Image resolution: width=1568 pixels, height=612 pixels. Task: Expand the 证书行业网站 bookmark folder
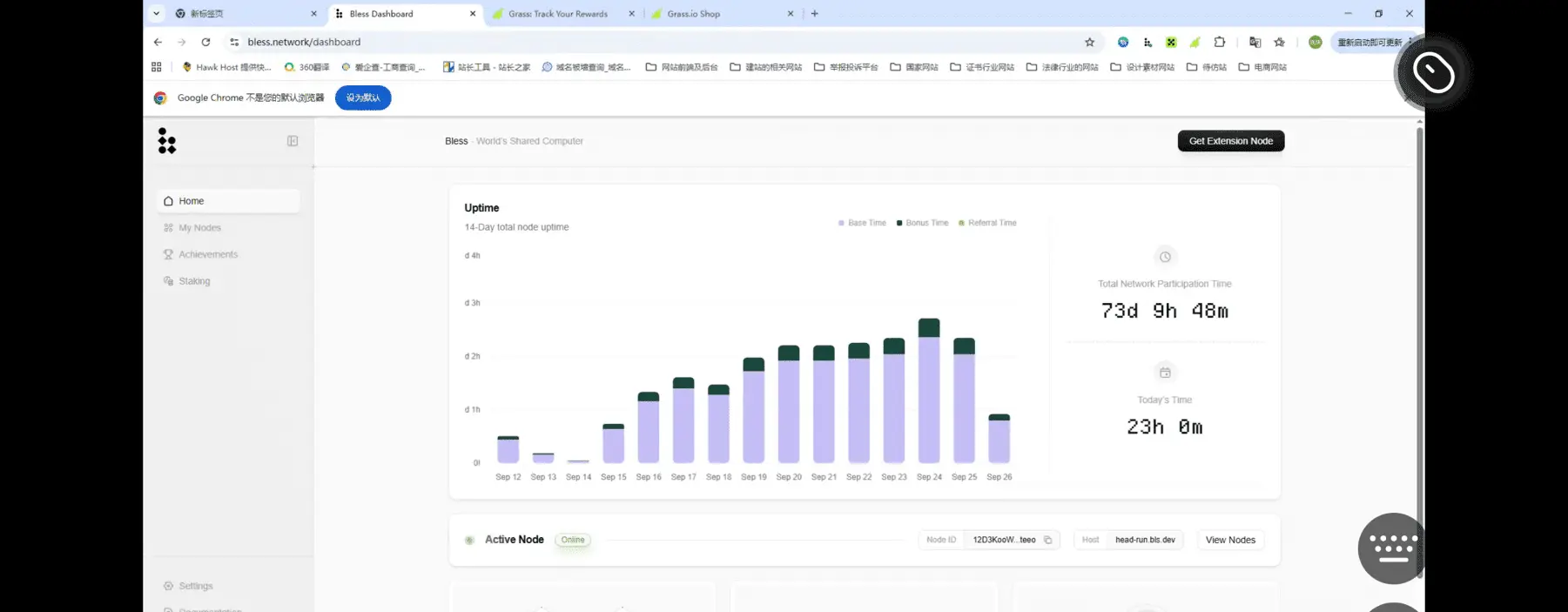tap(982, 67)
